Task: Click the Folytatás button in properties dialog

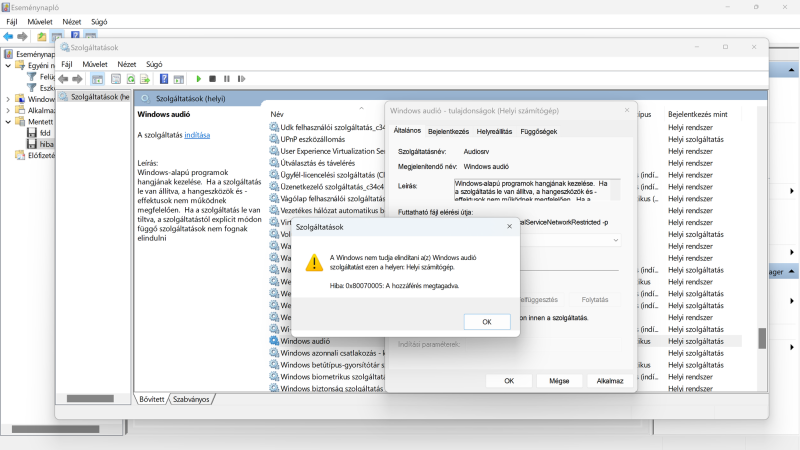Action: [595, 299]
